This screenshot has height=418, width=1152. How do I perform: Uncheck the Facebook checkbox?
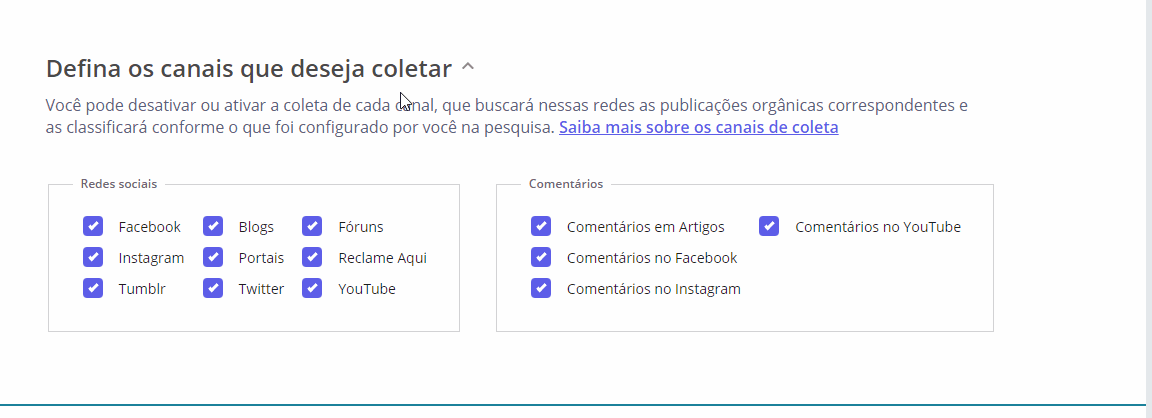(93, 227)
